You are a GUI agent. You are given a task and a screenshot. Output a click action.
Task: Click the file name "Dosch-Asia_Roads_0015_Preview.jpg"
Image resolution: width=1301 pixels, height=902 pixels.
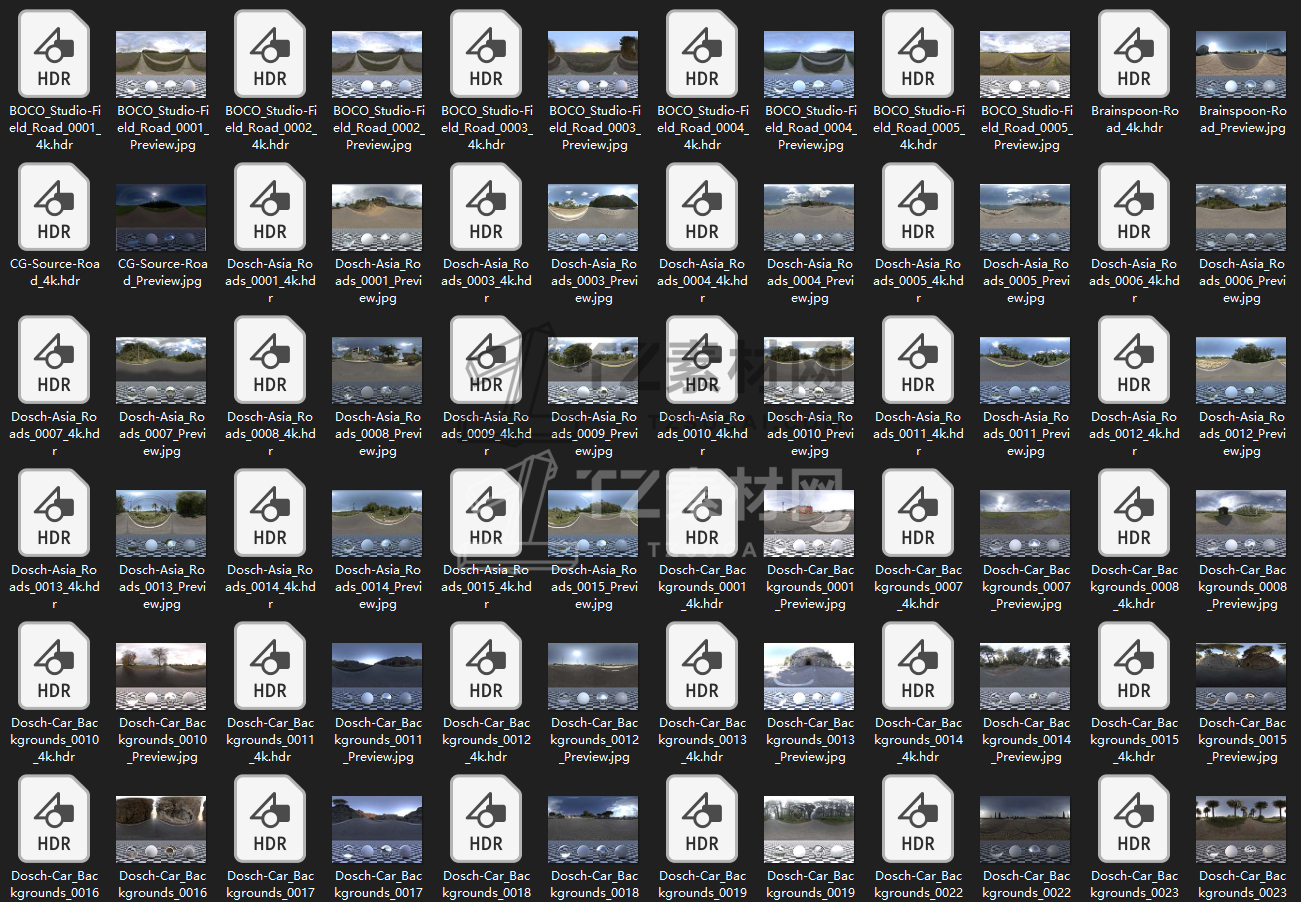(x=594, y=587)
